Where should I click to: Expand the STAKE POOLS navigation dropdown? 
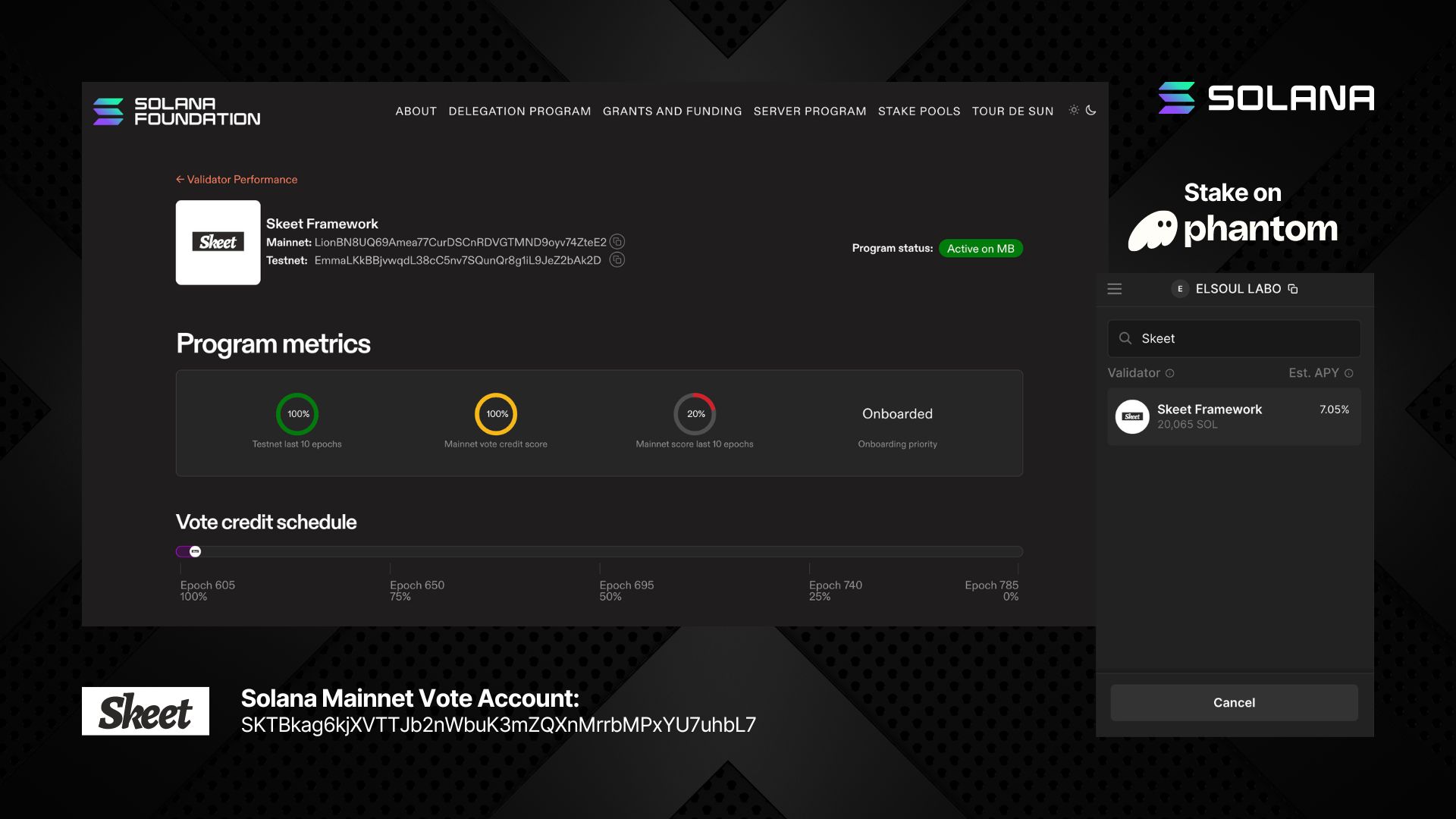tap(919, 110)
